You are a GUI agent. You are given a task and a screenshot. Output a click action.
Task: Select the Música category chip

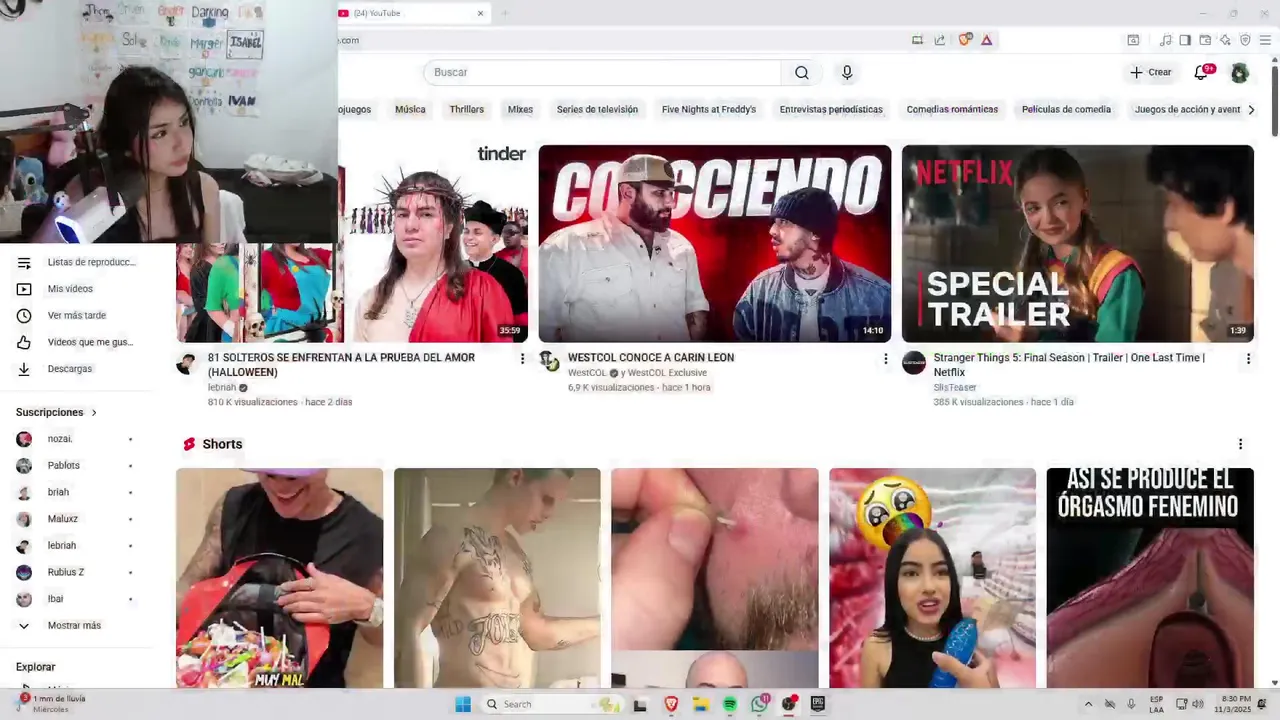(x=410, y=110)
